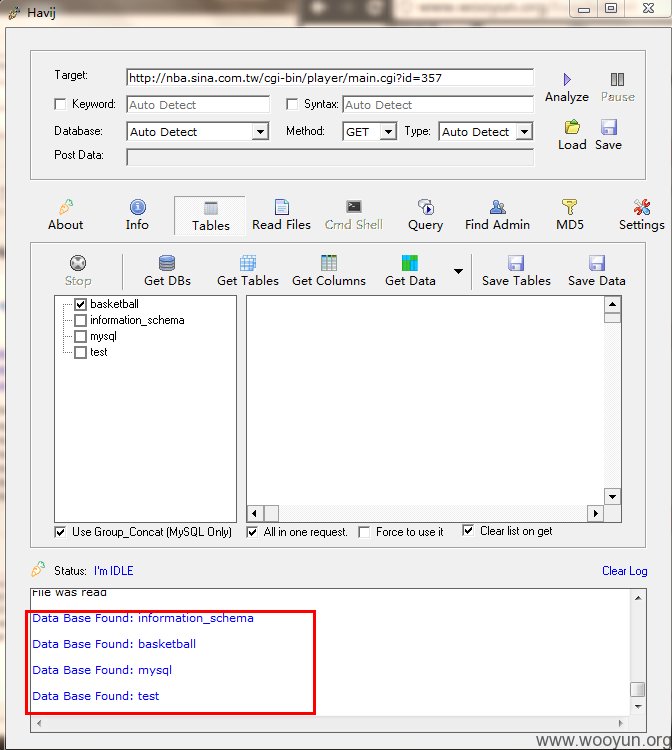672x750 pixels.
Task: Uncheck the basketball database checkbox
Action: pos(80,304)
